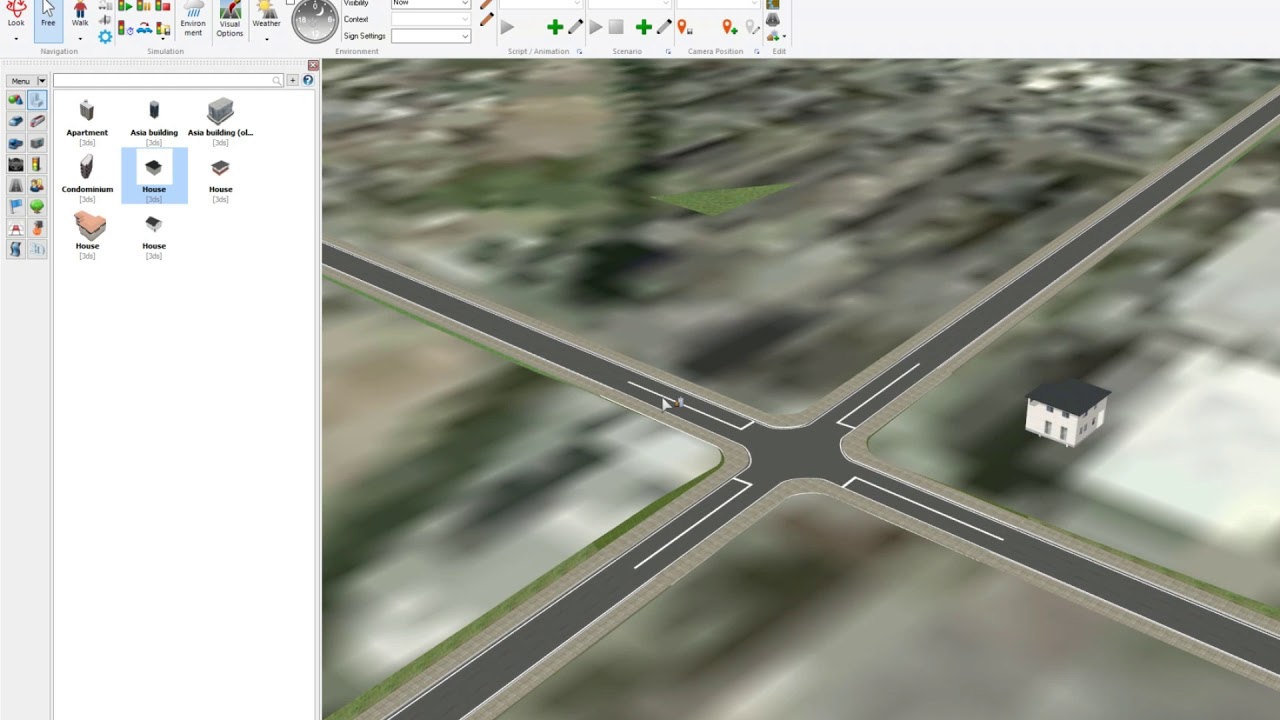1280x720 pixels.
Task: Click the Weather icon
Action: click(266, 14)
